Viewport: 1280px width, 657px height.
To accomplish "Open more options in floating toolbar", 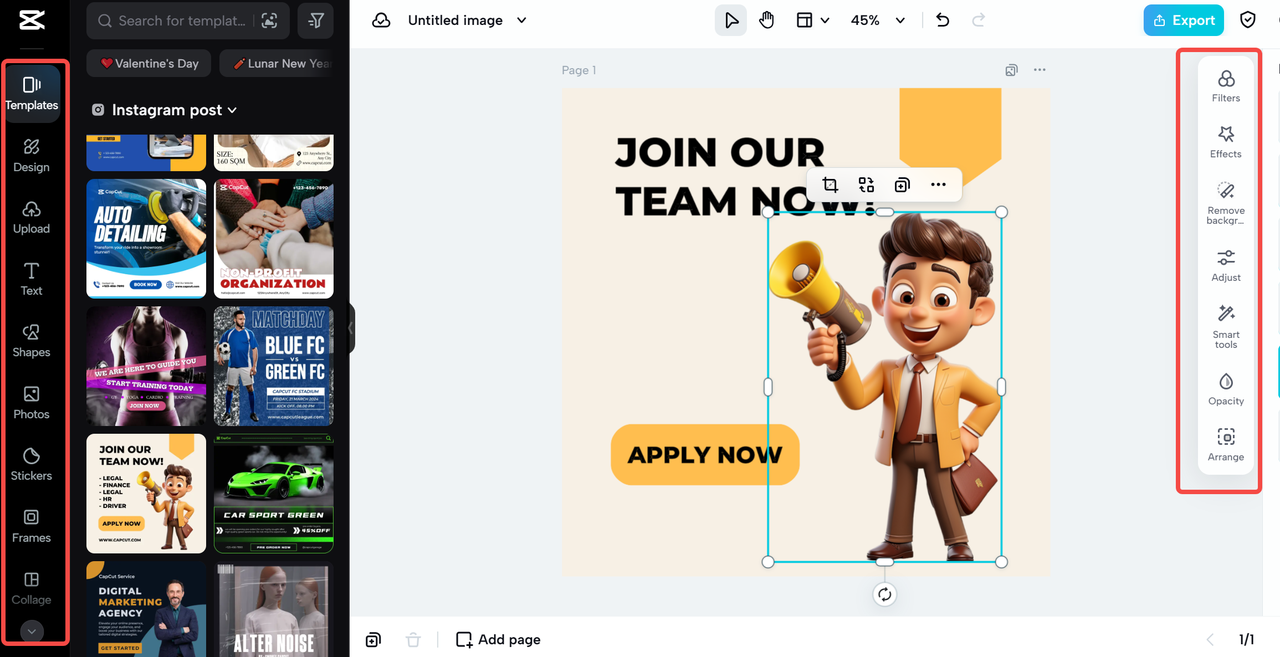I will click(938, 184).
